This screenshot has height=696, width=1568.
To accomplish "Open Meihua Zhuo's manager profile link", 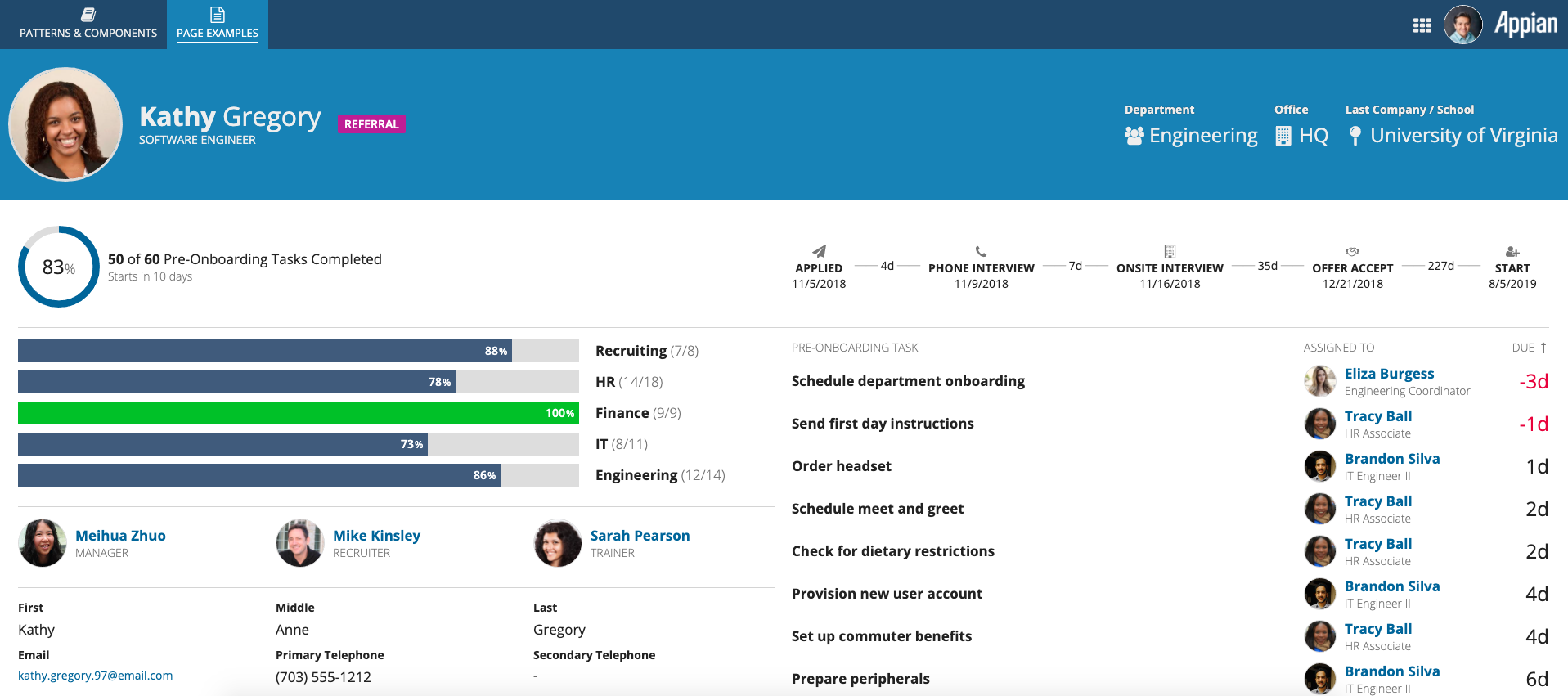I will (120, 536).
